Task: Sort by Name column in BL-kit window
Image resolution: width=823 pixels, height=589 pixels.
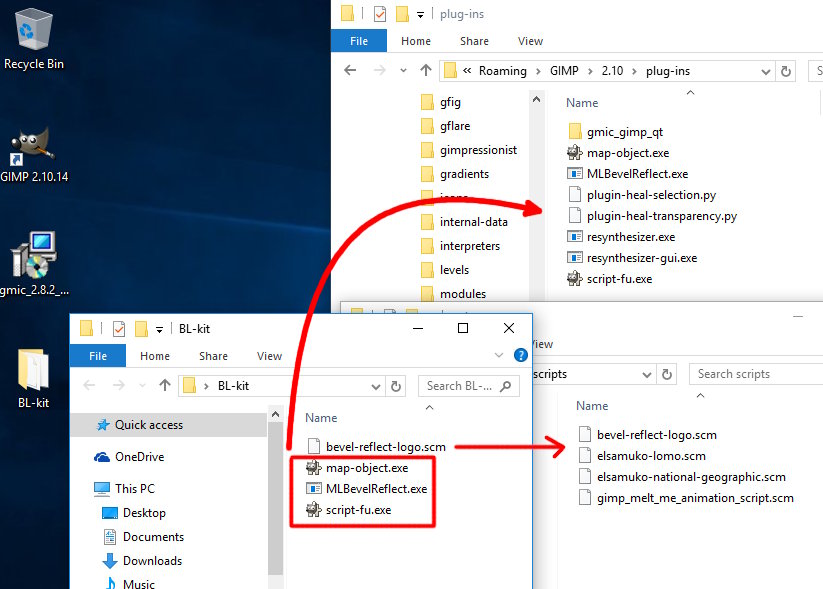Action: pos(321,418)
